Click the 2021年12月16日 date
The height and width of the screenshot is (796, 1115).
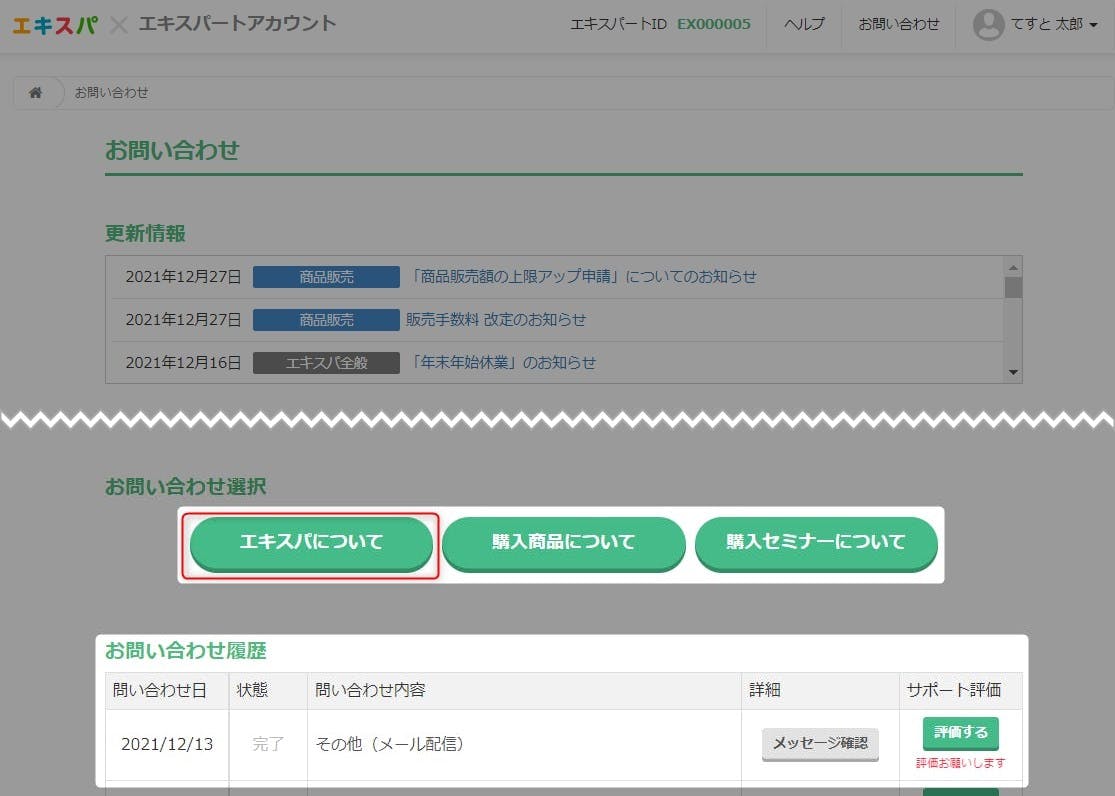[x=183, y=363]
